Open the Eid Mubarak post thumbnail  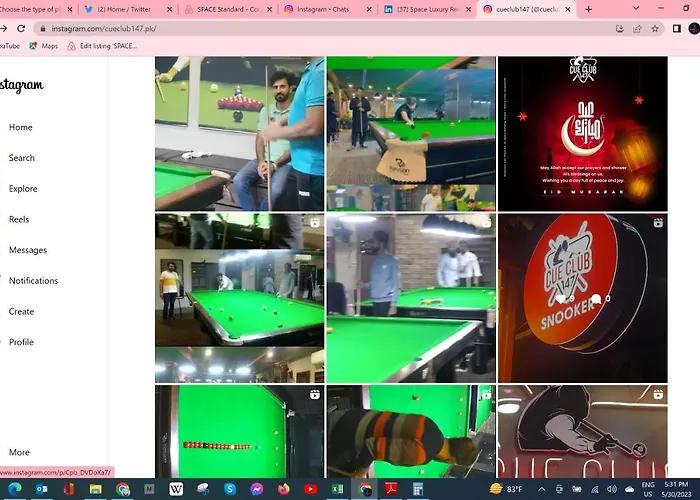pyautogui.click(x=582, y=133)
